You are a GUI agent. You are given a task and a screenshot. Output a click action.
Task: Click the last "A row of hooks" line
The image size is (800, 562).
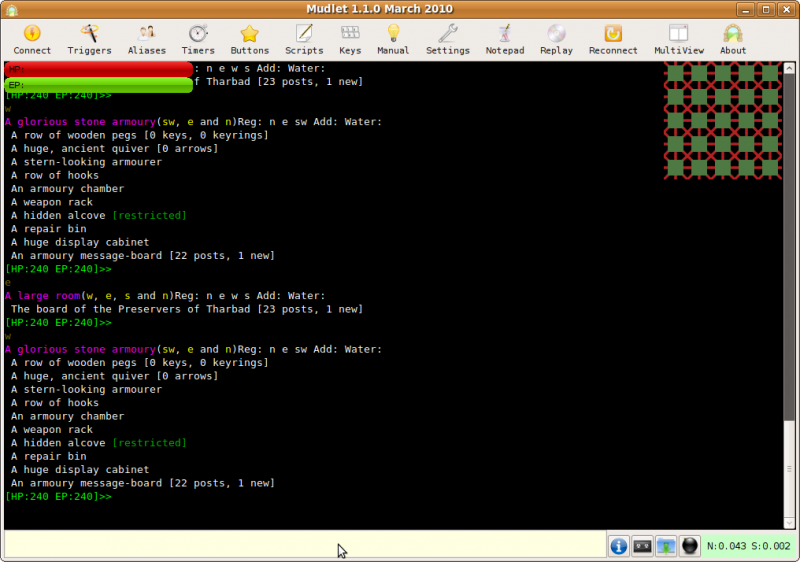55,403
